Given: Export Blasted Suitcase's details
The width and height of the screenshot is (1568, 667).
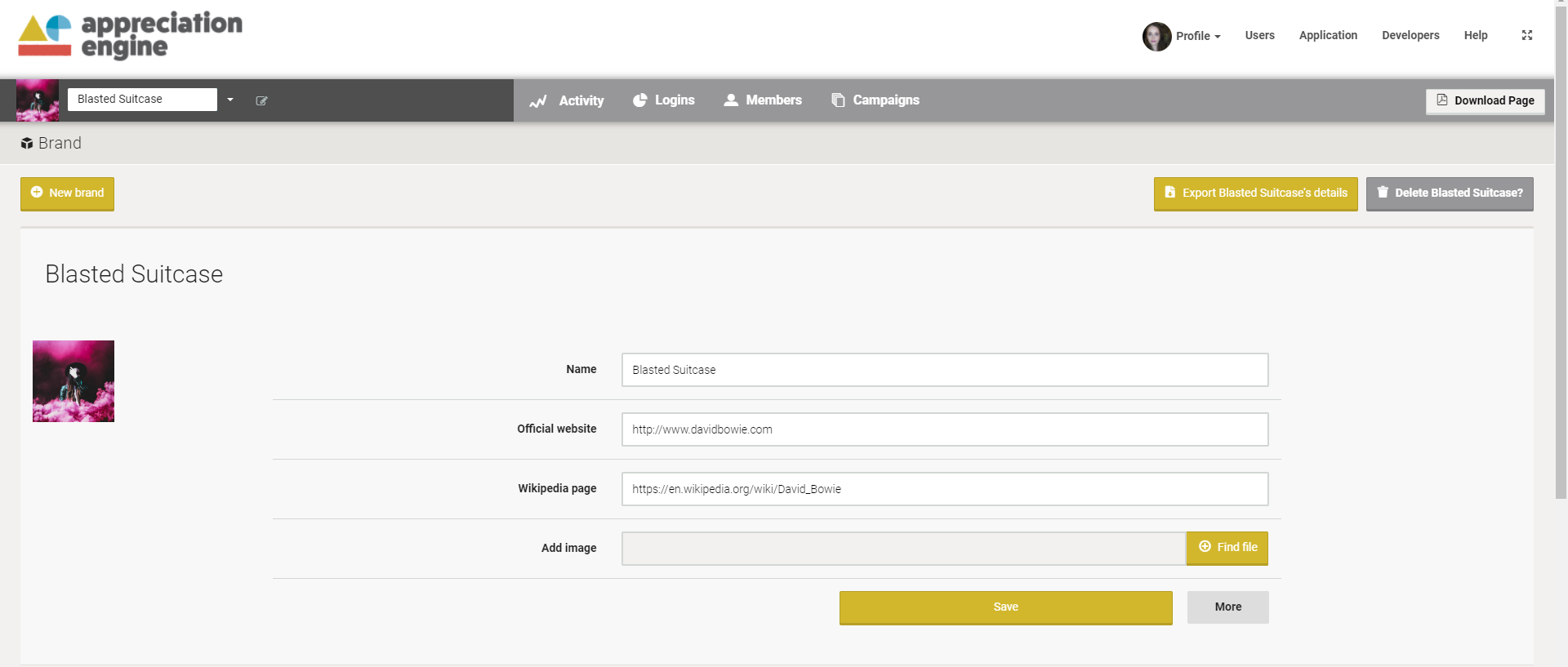Looking at the screenshot, I should coord(1255,193).
